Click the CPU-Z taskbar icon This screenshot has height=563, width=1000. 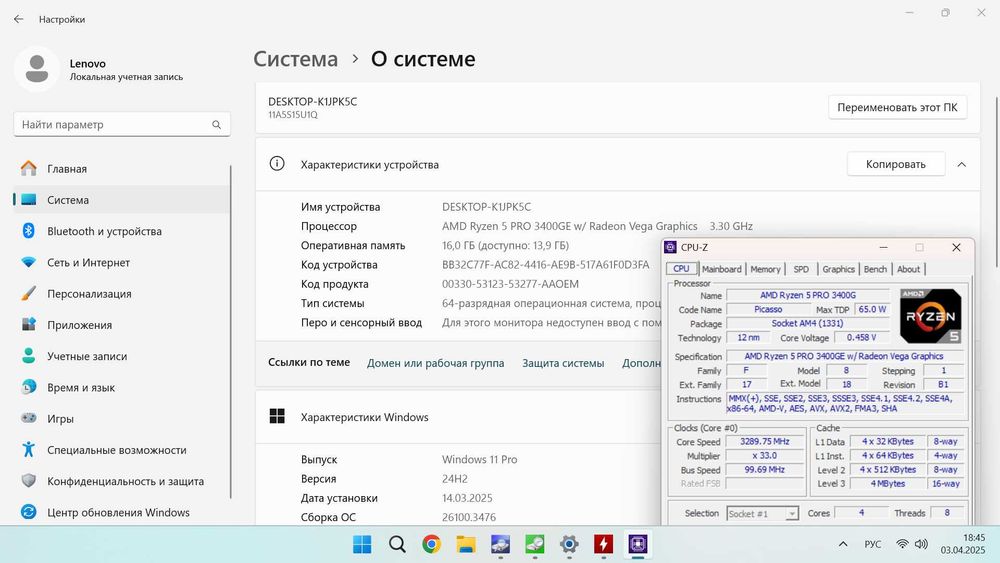(x=638, y=545)
